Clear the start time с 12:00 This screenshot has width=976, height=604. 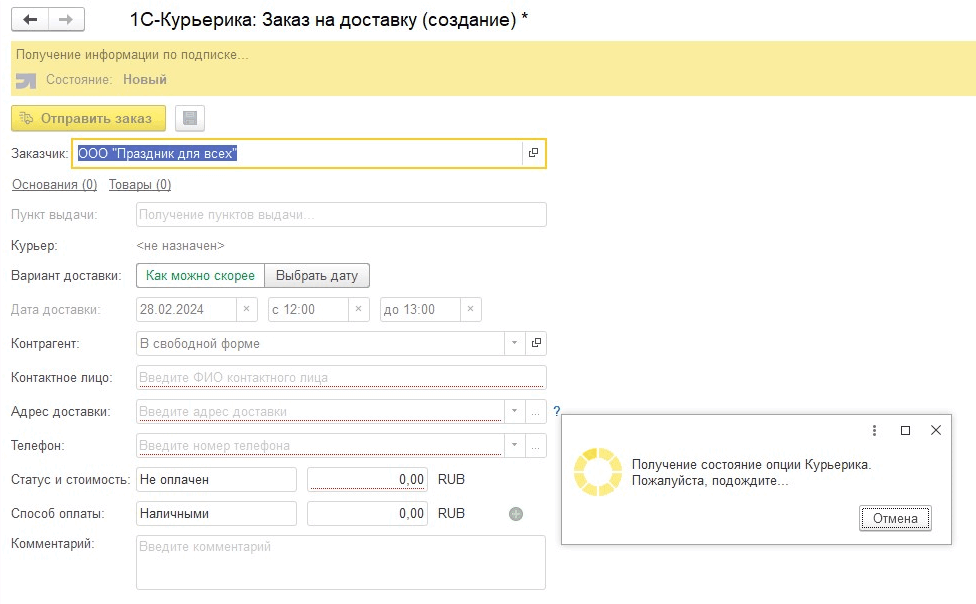click(359, 309)
